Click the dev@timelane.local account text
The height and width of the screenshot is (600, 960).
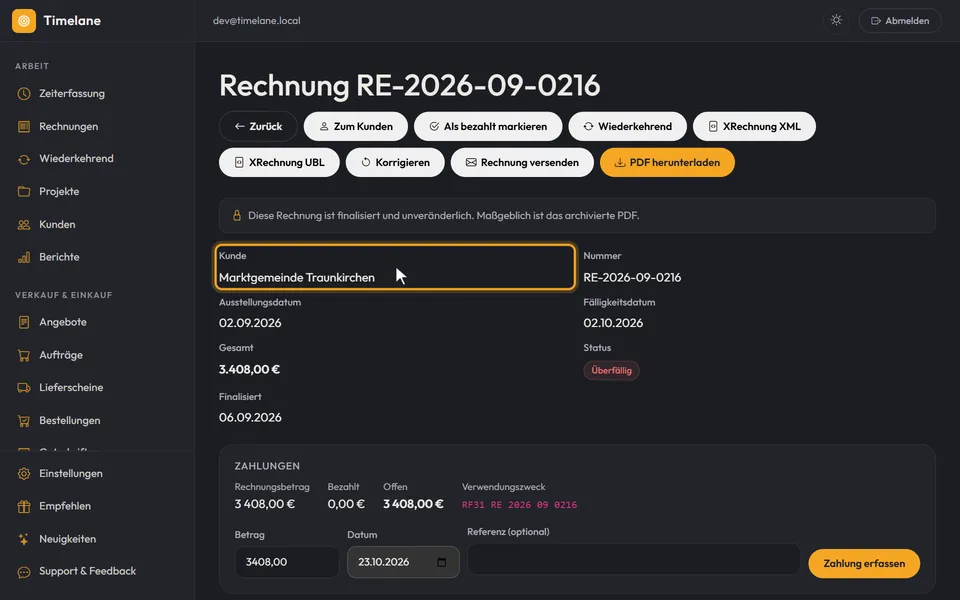257,21
